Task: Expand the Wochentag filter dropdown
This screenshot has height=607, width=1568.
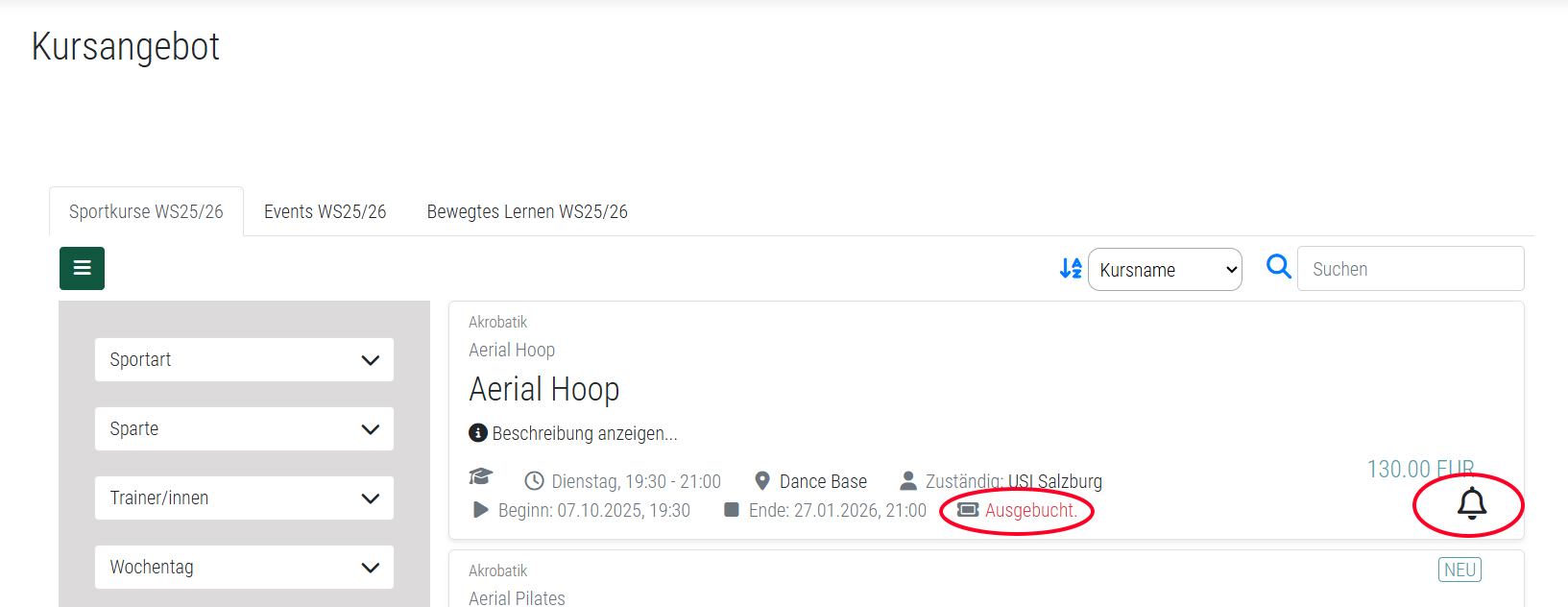Action: point(244,568)
